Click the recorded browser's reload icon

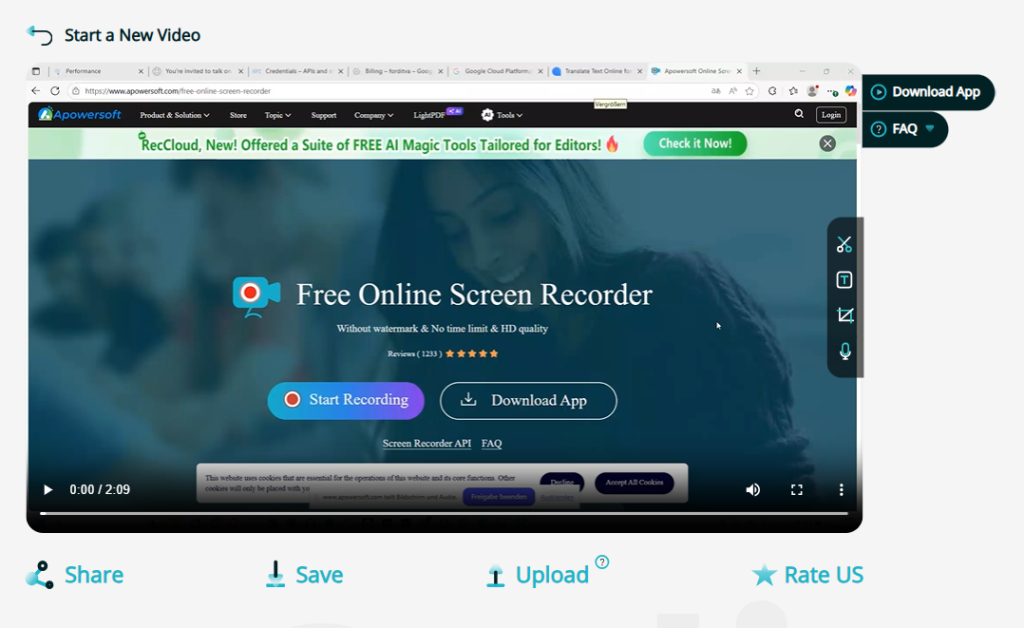(55, 91)
